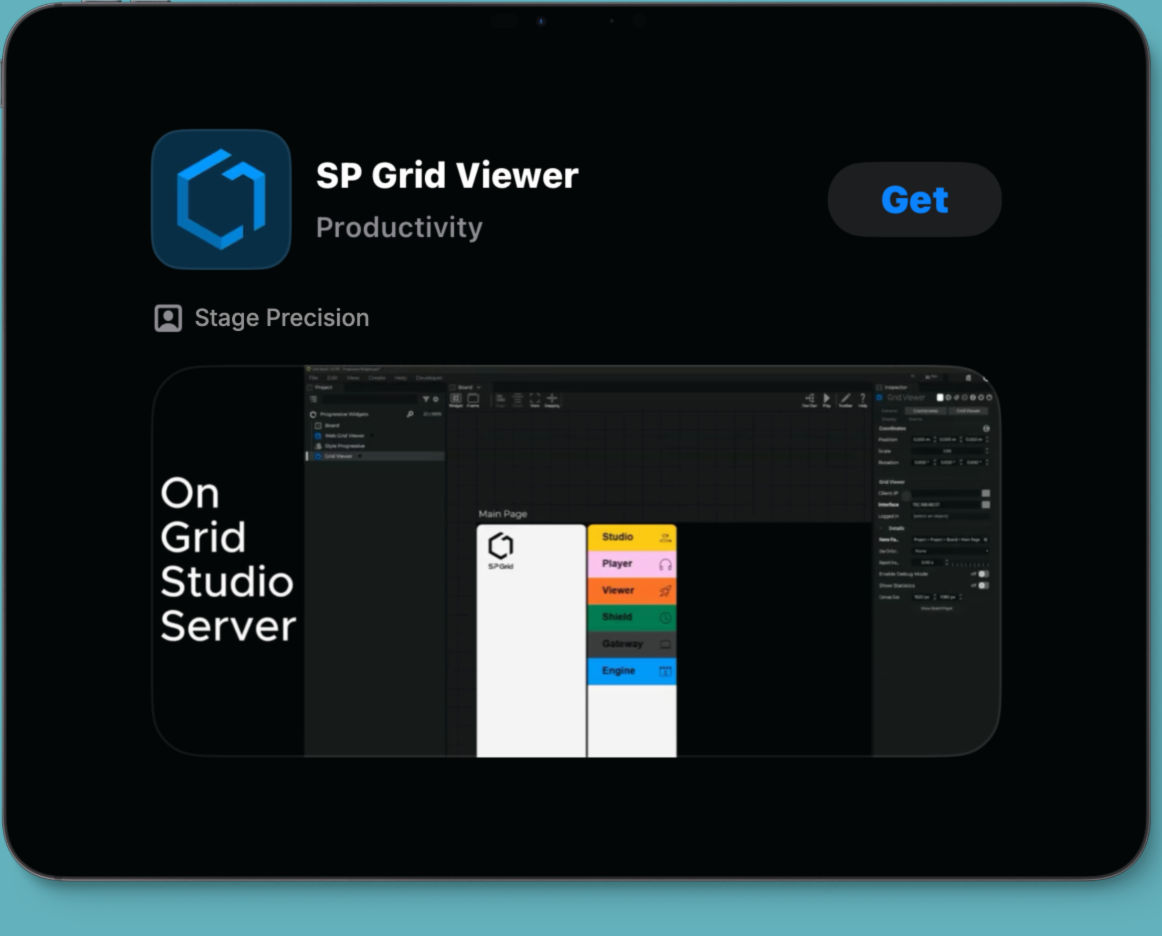Click the SP Grid hexagon logo on Main Page

coord(500,546)
